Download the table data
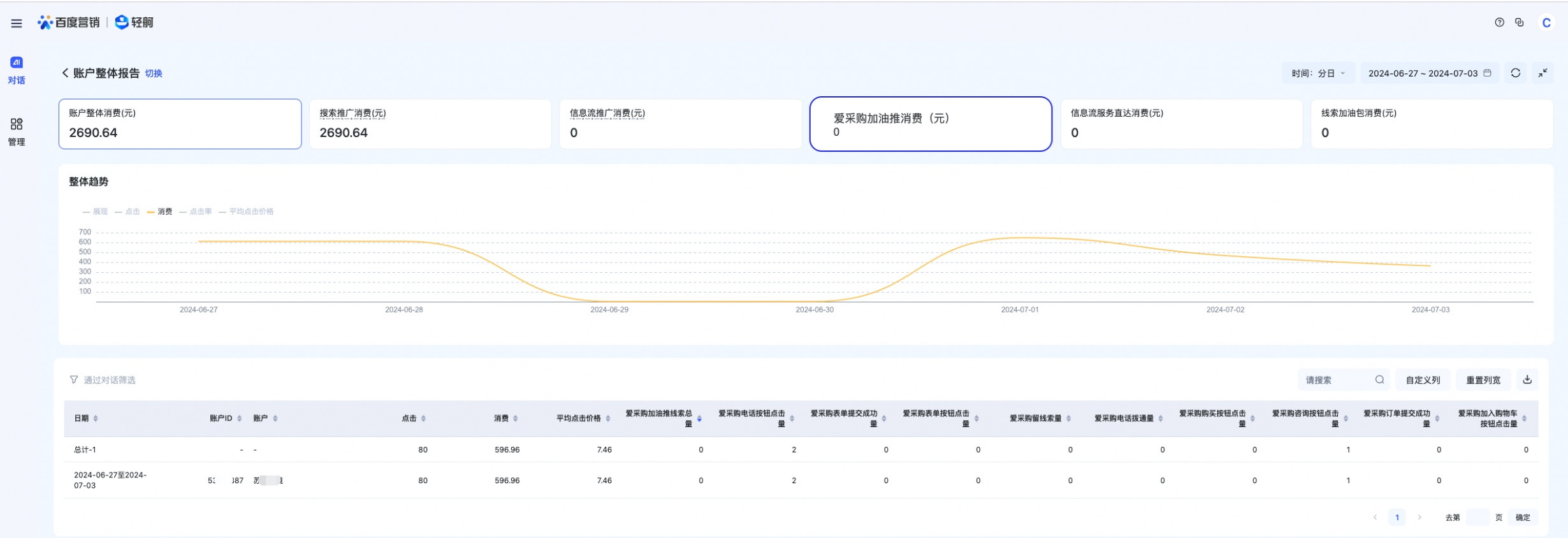The width and height of the screenshot is (1568, 538). point(1527,380)
